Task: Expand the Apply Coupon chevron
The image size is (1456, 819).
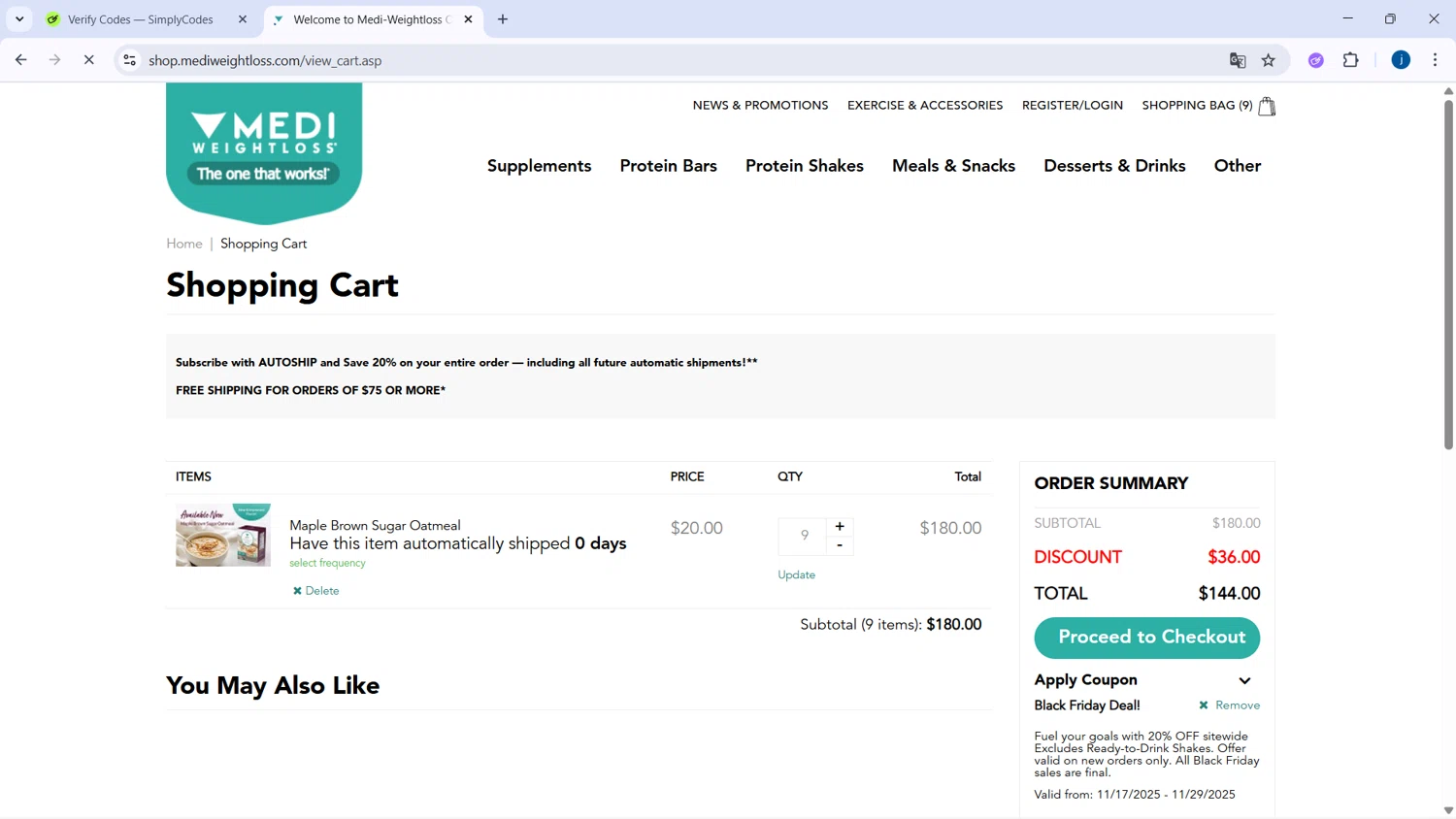Action: [x=1244, y=680]
